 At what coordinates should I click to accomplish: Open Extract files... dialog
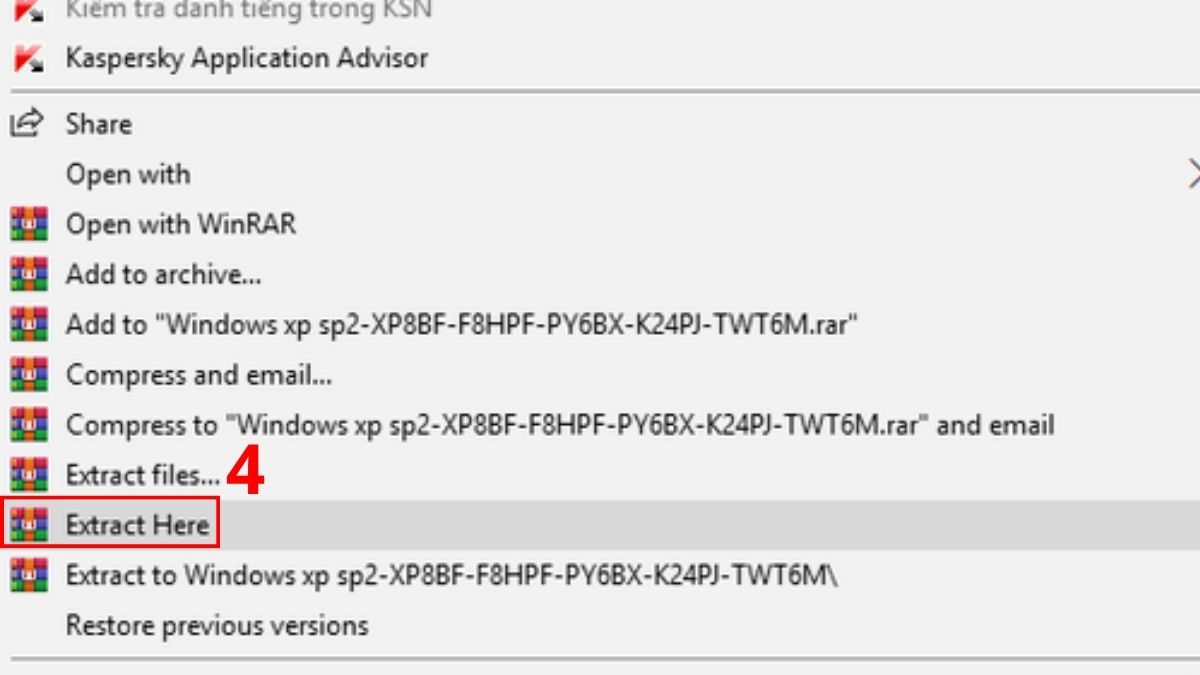[143, 475]
